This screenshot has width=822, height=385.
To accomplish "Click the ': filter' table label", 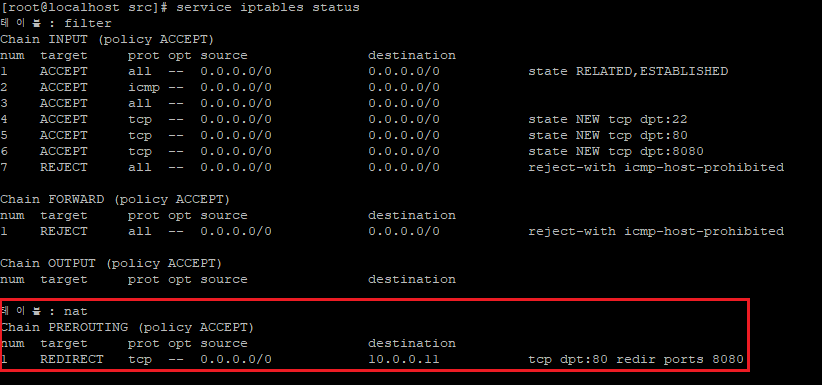I will 80,24.
